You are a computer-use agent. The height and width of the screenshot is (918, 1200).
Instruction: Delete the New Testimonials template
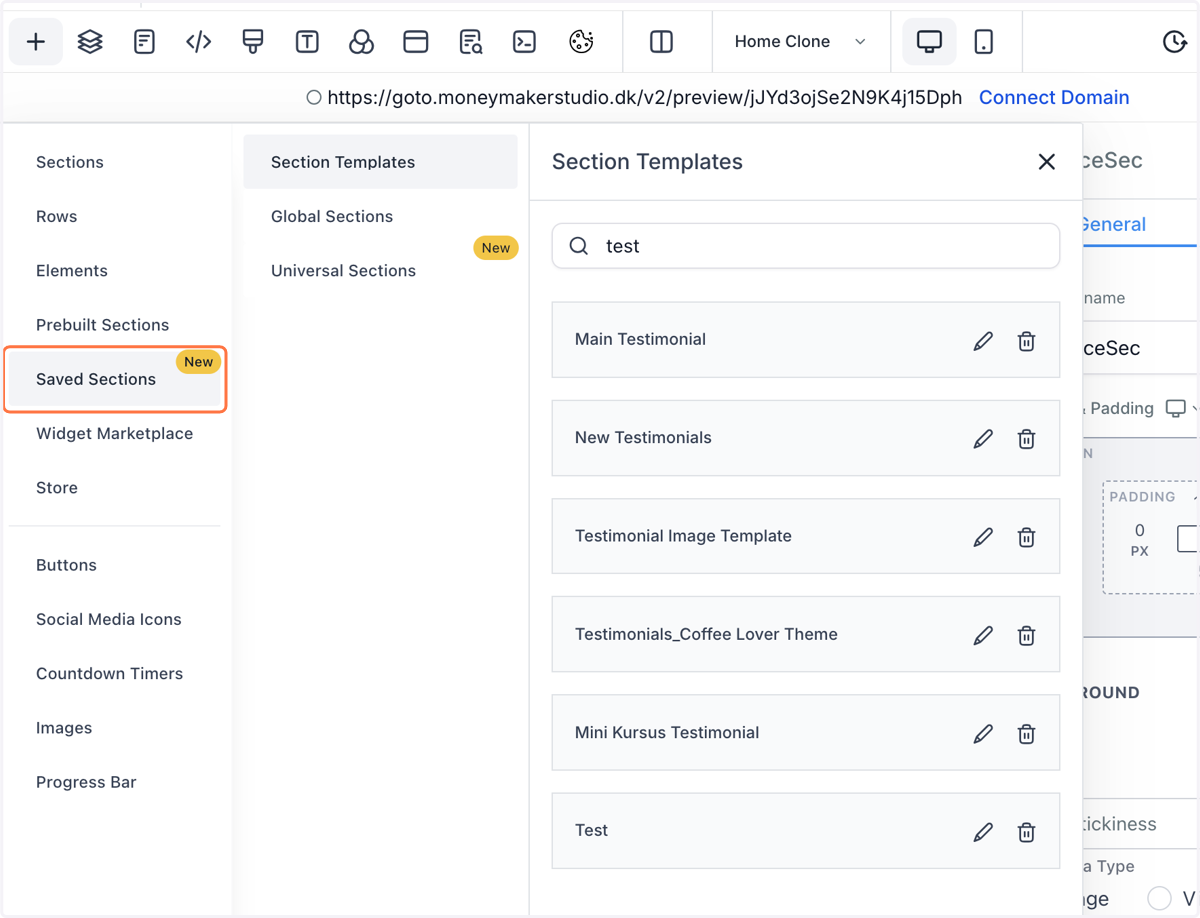pos(1026,439)
